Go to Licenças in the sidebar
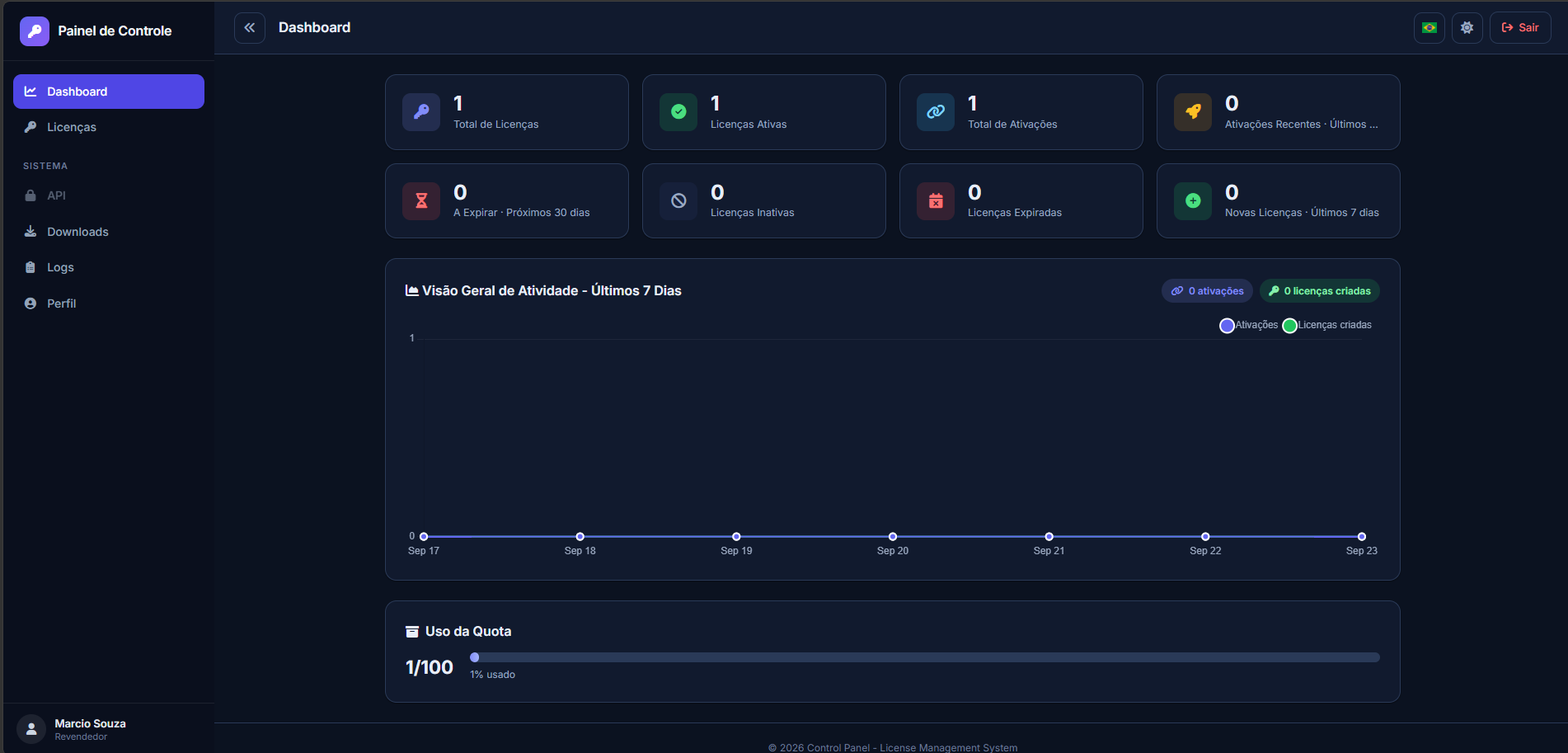1568x753 pixels. point(109,127)
